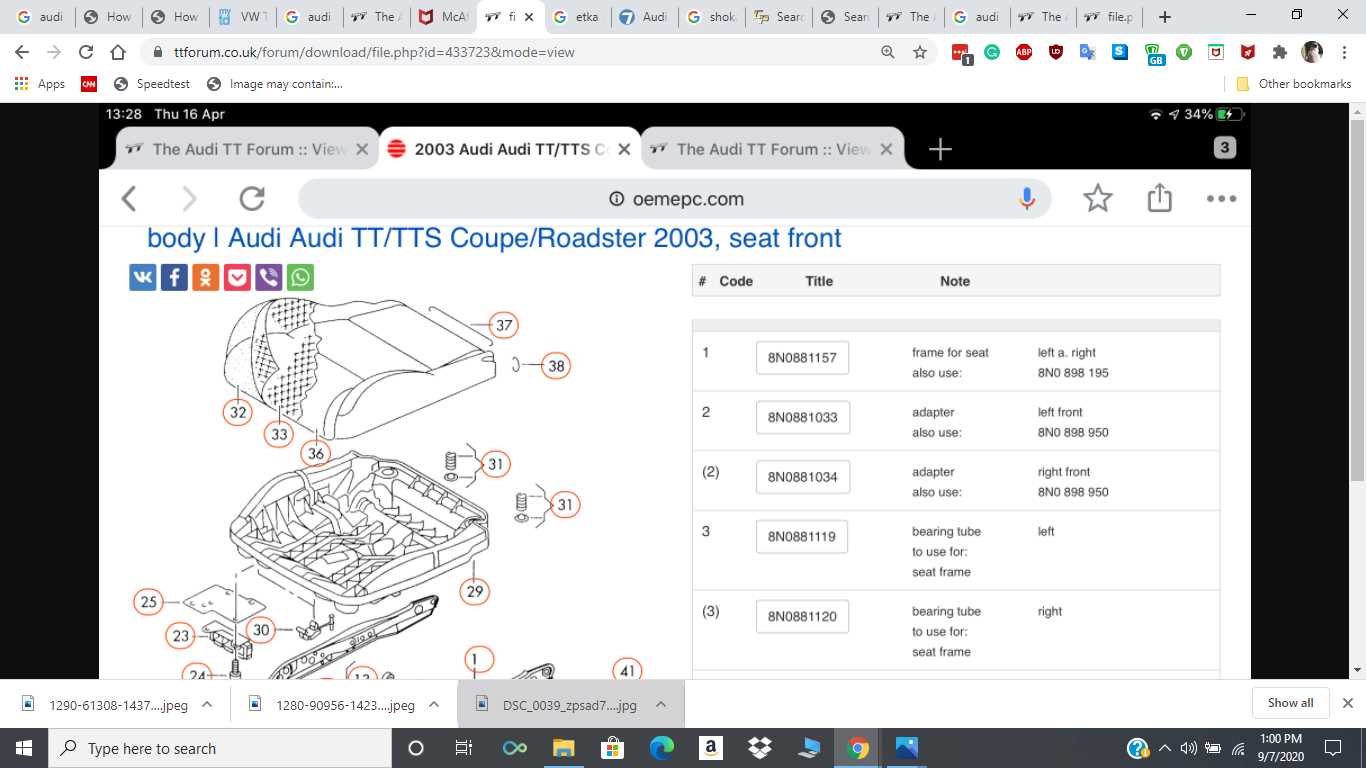The height and width of the screenshot is (768, 1366).
Task: Open Chrome's three-dot menu
Action: pyautogui.click(x=1344, y=52)
